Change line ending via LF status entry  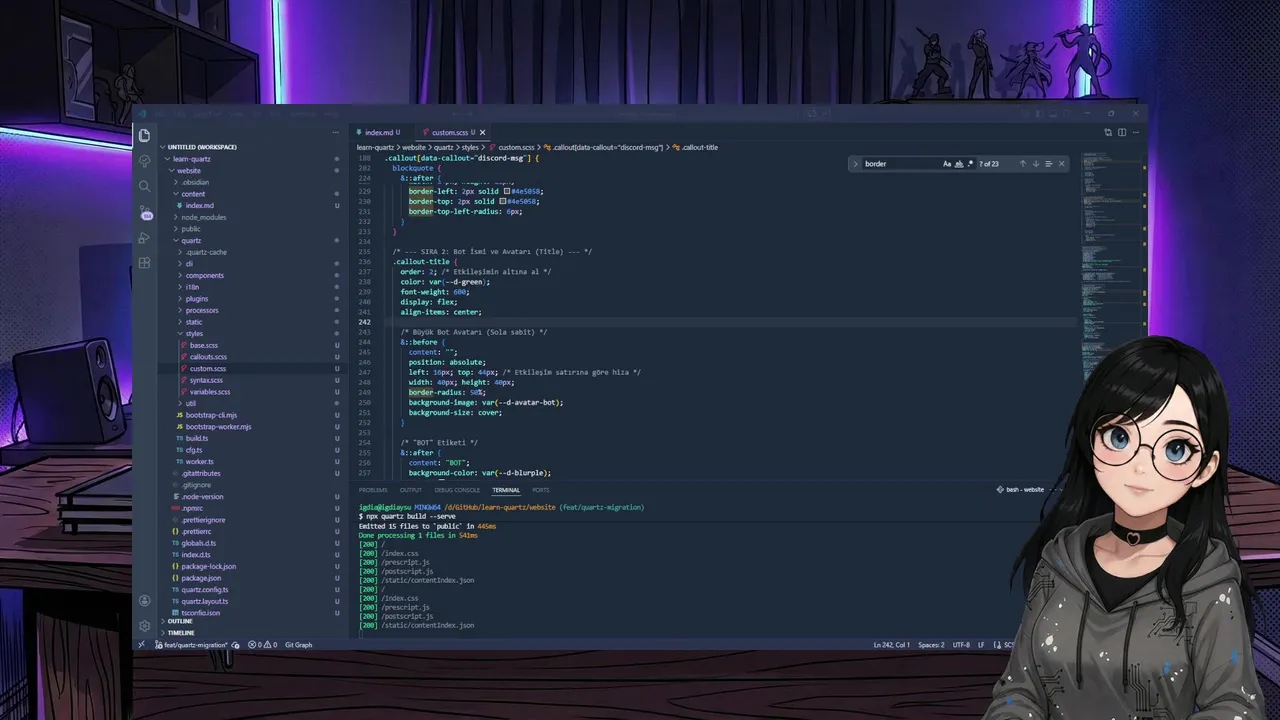click(981, 645)
